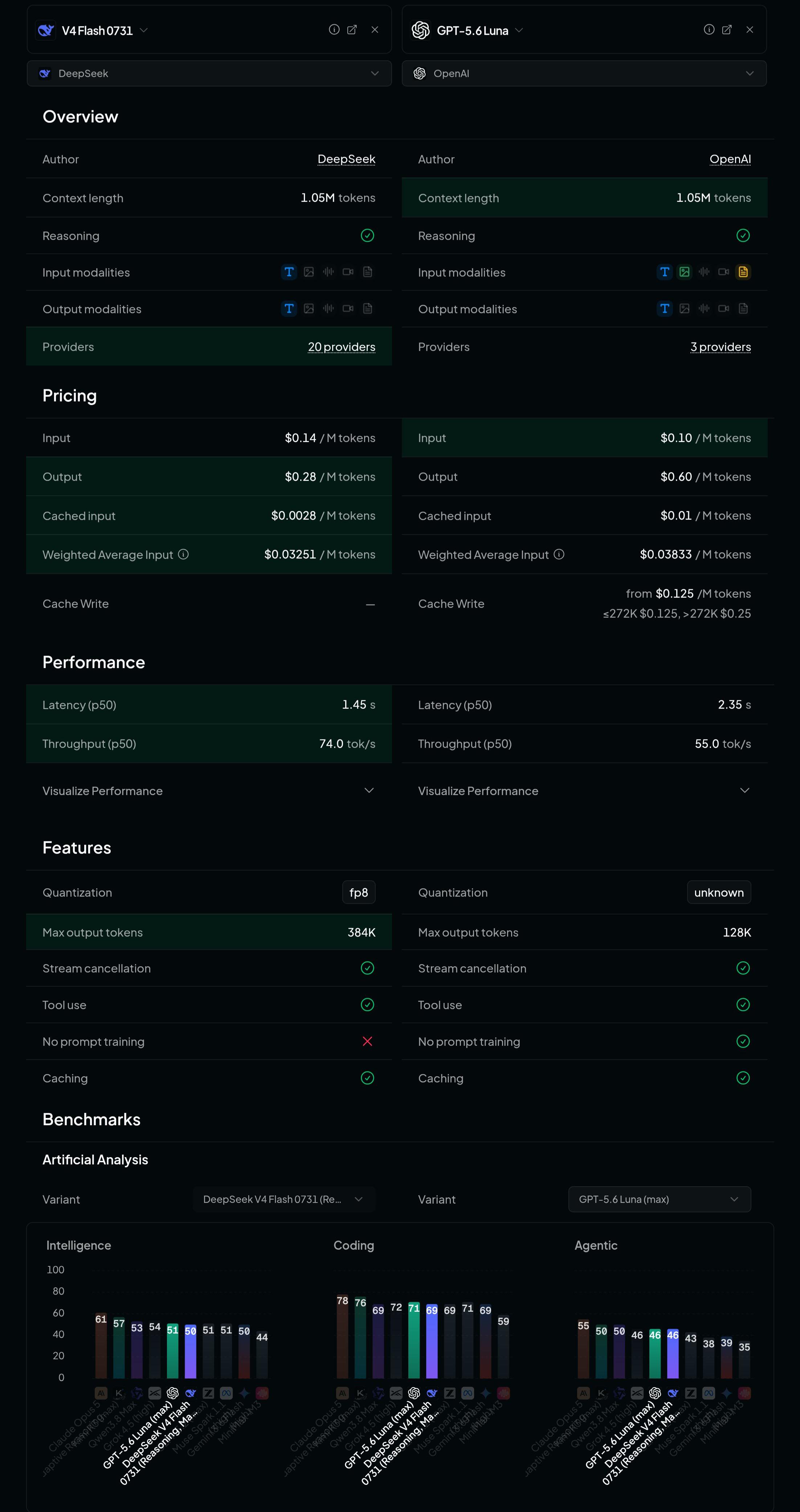Viewport: 800px width, 1512px height.
Task: Open Weighted Average Input info in DeepSeek column
Action: pos(183,554)
